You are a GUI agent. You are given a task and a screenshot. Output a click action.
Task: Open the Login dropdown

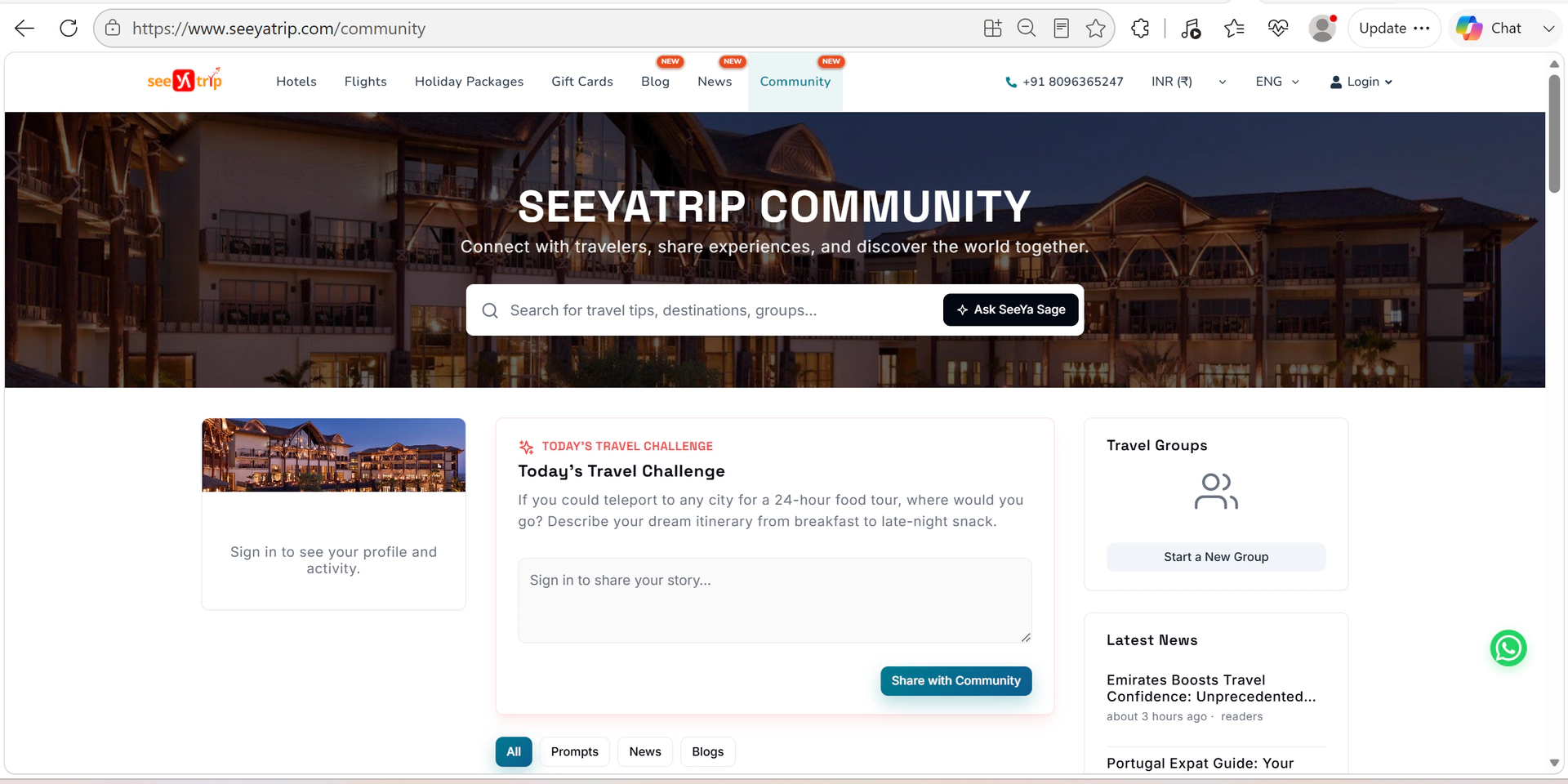[1361, 82]
